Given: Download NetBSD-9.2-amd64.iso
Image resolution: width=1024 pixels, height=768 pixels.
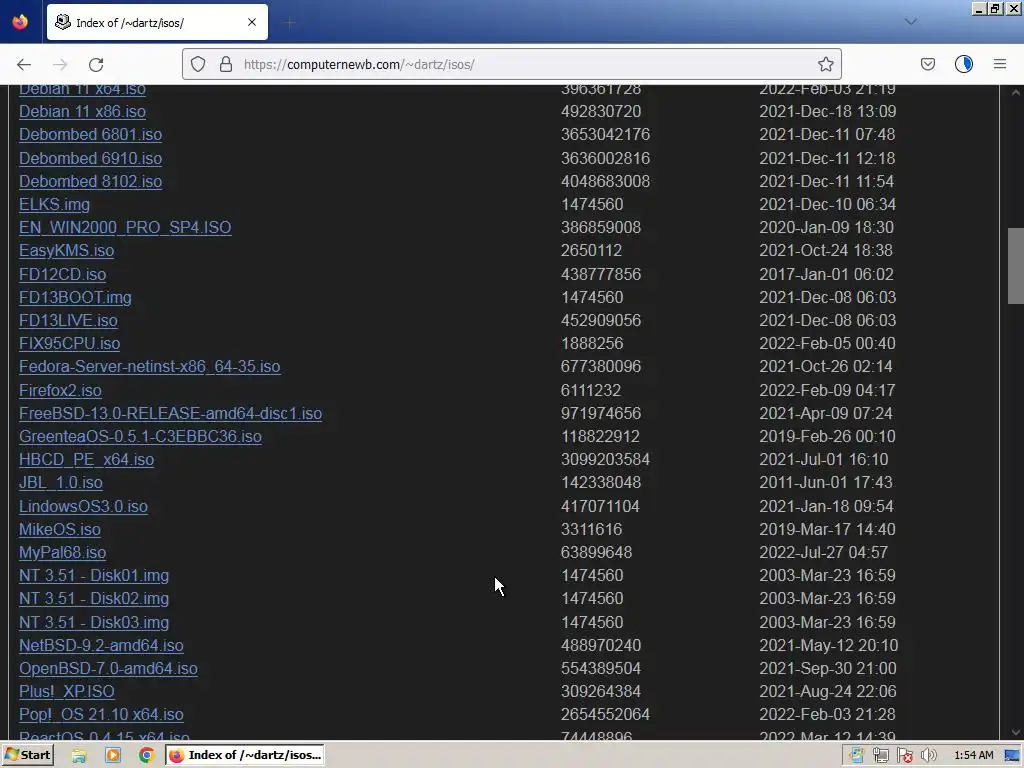Looking at the screenshot, I should point(101,645).
